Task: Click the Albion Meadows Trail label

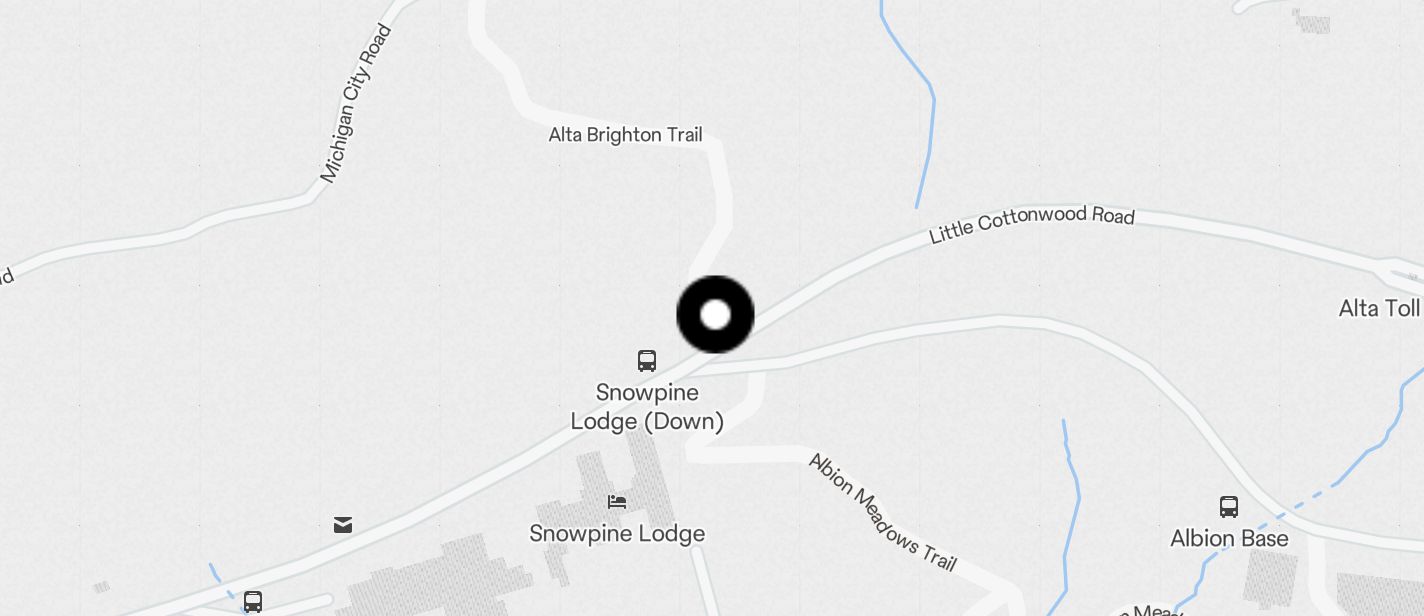Action: [x=882, y=511]
